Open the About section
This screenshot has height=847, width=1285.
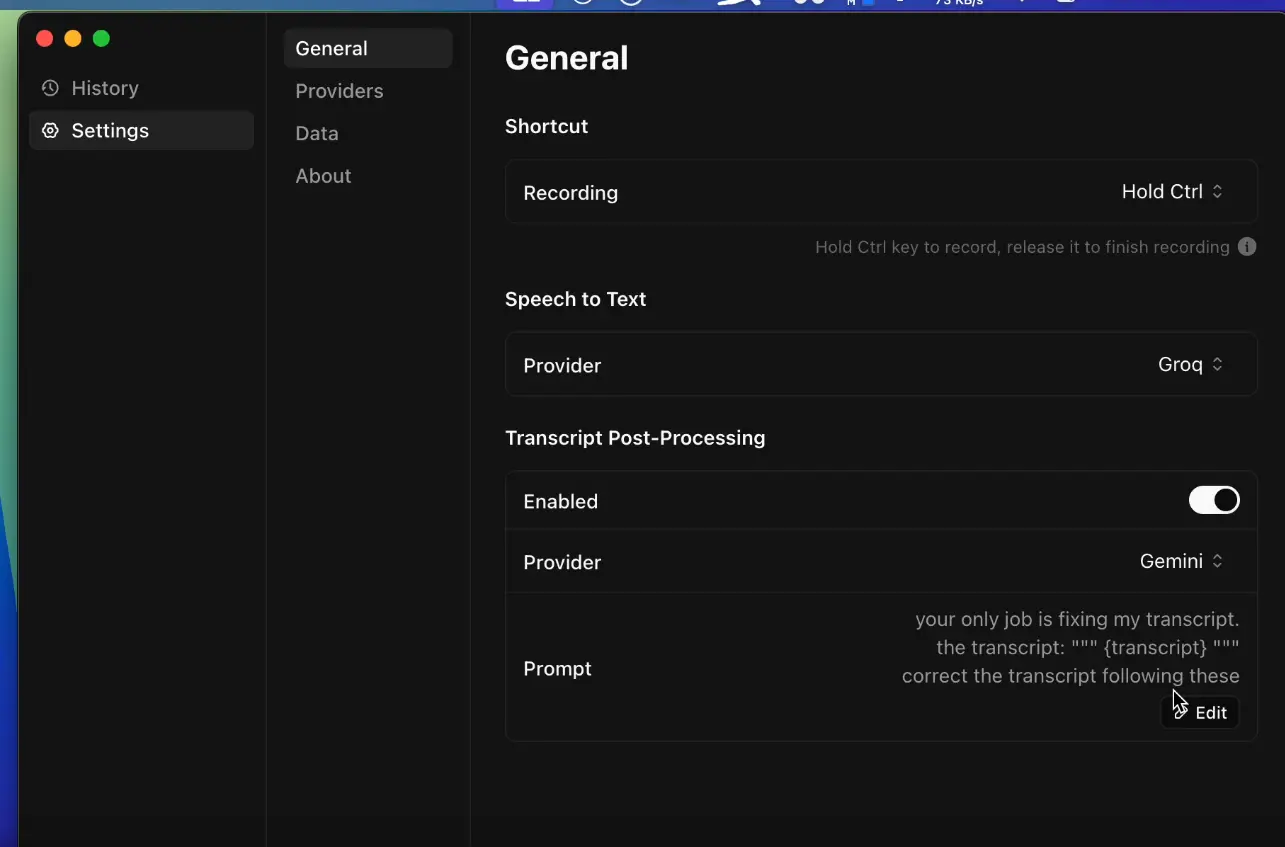(323, 176)
